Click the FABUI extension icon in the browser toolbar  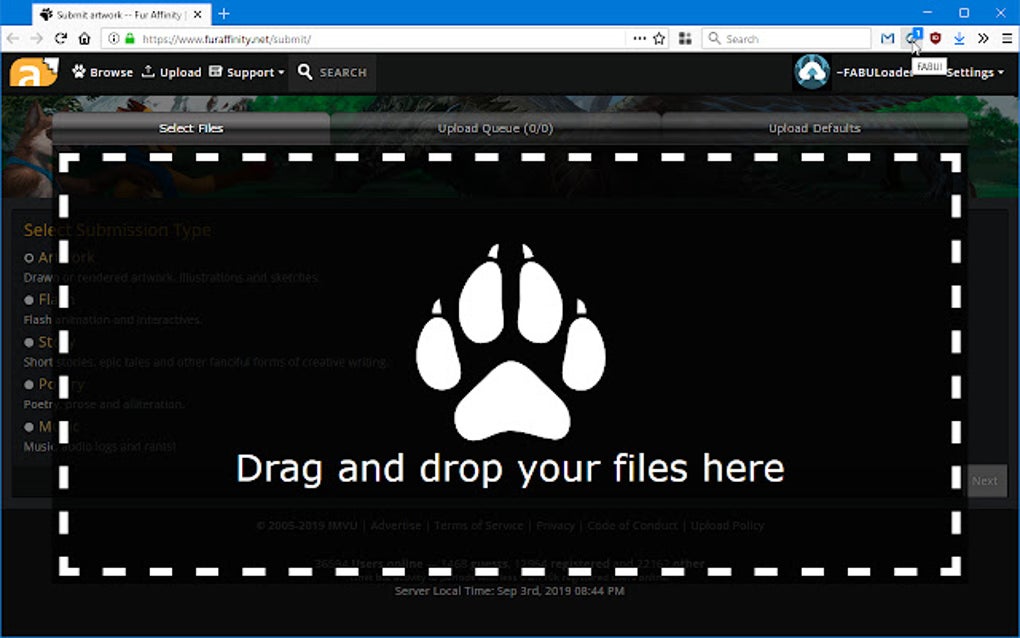click(x=911, y=38)
